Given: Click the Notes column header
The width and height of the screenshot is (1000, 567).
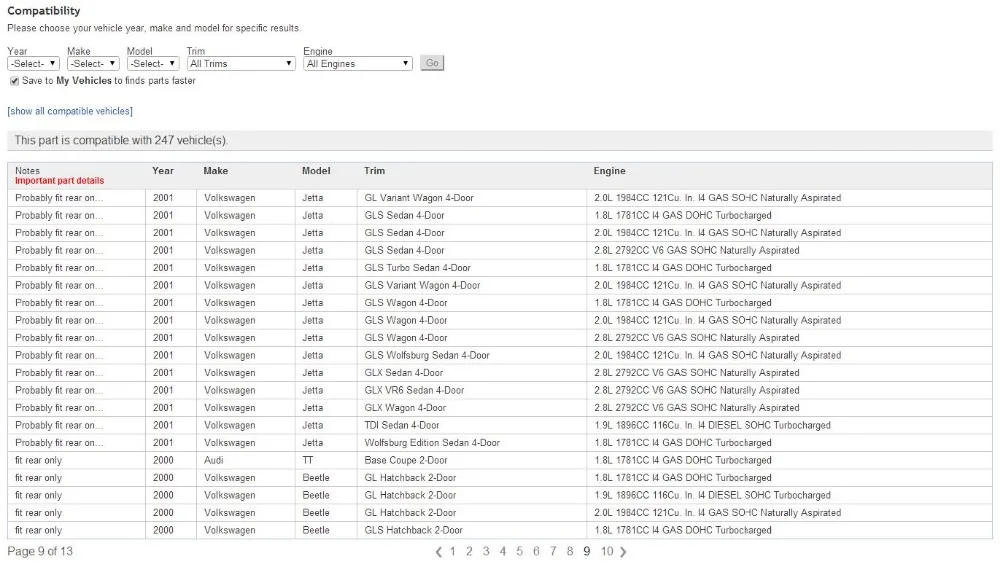Looking at the screenshot, I should (27, 171).
